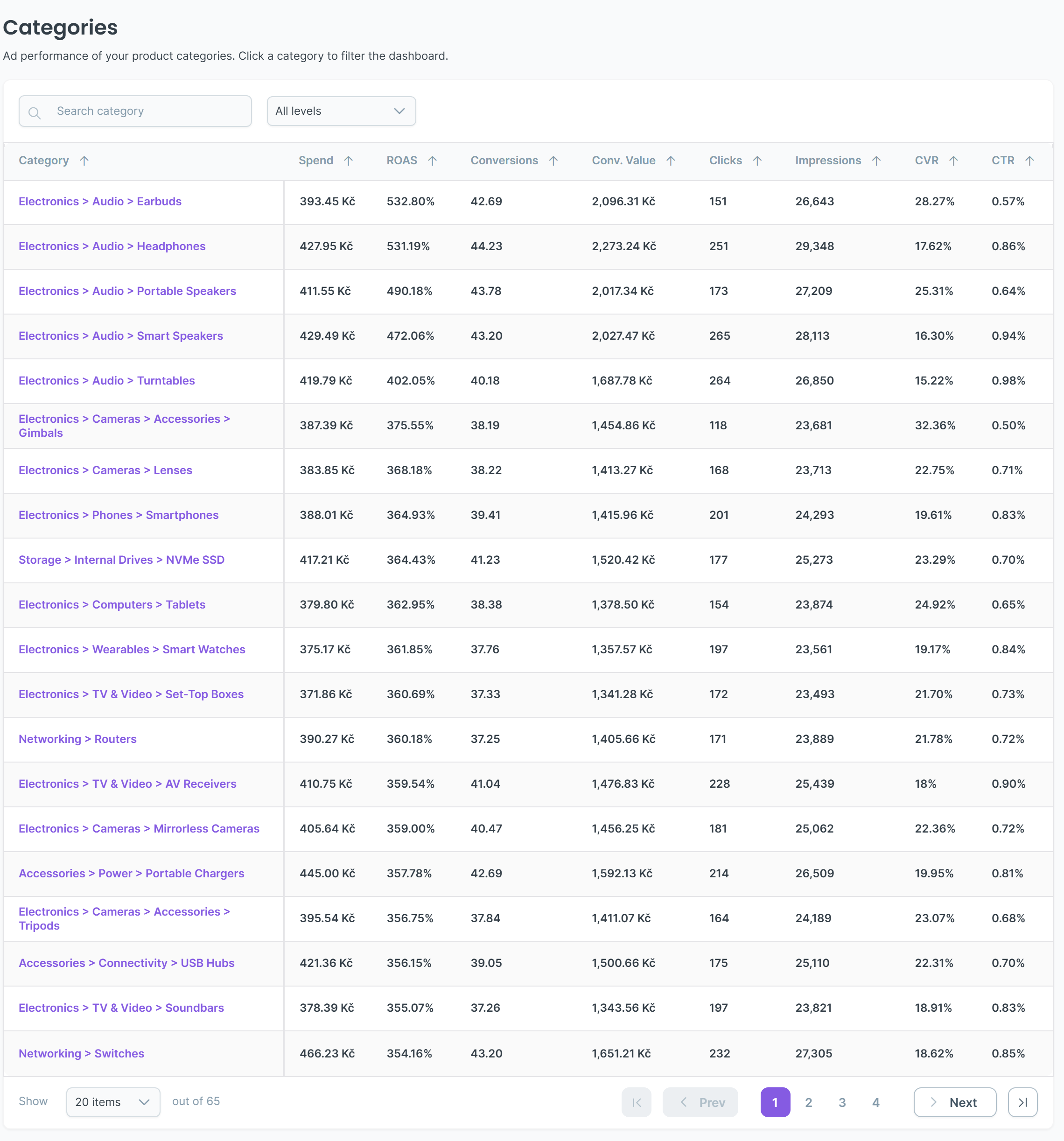Sort by CVR arrow icon
The image size is (1064, 1141).
[x=954, y=161]
